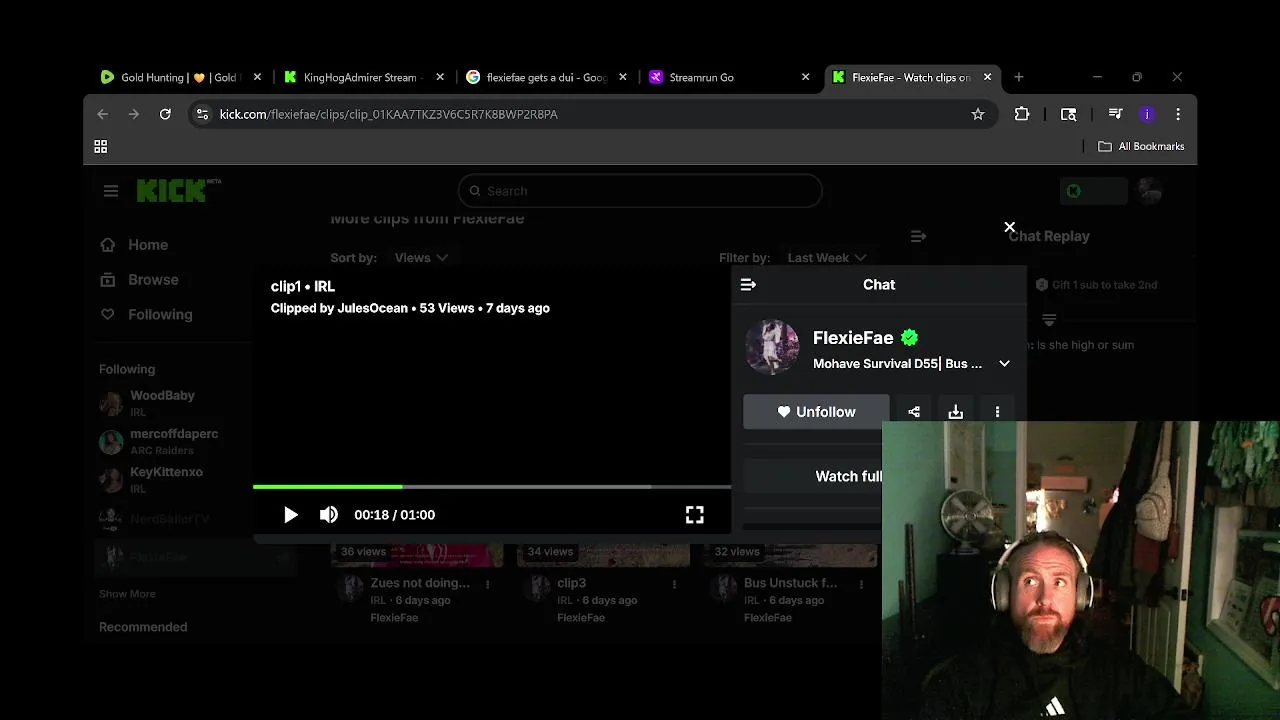
Task: Open options for 'Zues not doing' clip
Action: [487, 584]
